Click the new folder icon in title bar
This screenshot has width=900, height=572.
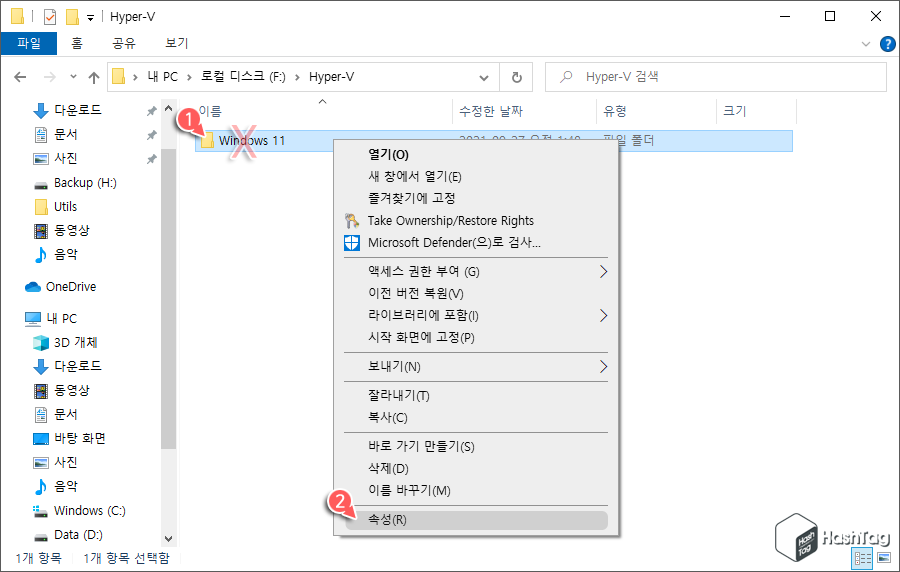coord(72,17)
